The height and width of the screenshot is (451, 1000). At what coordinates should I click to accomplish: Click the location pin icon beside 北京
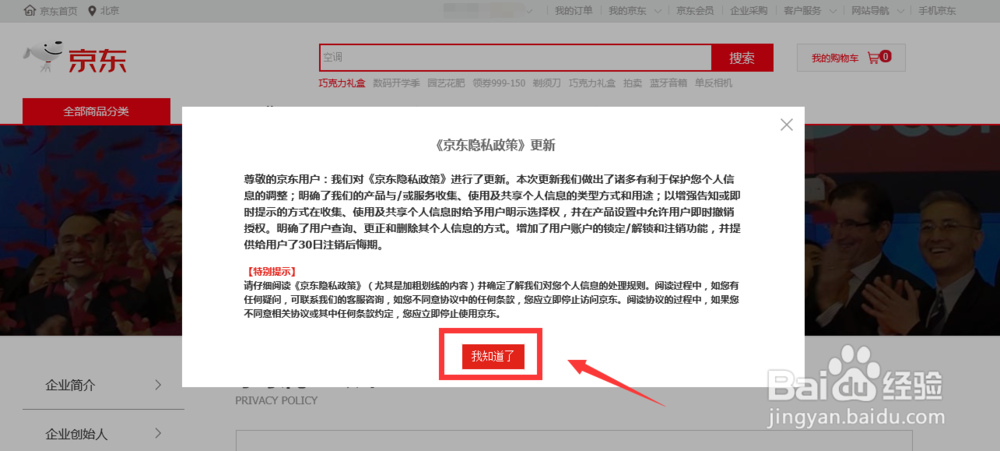[92, 11]
